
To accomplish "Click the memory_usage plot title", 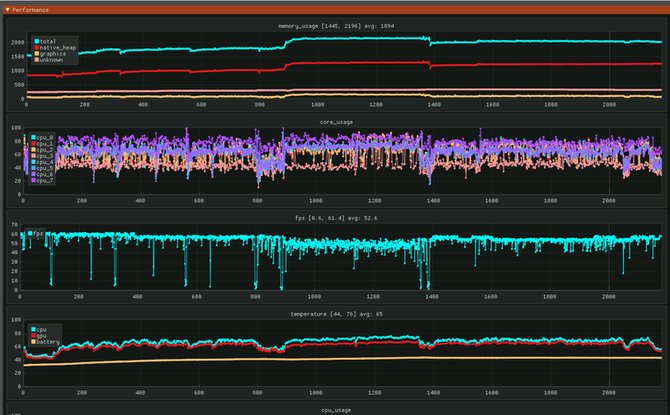I will (334, 26).
